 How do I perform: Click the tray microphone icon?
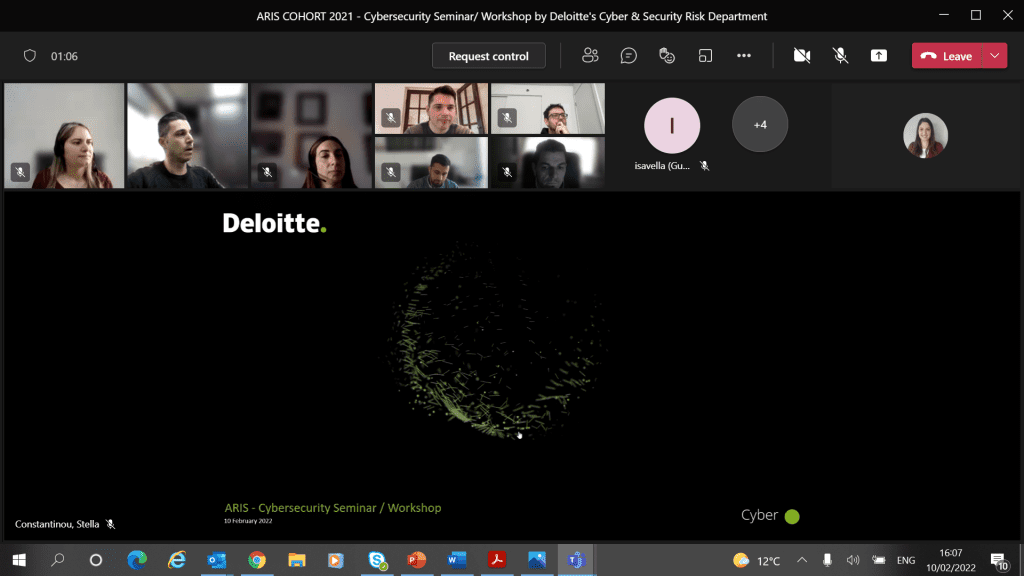point(827,560)
